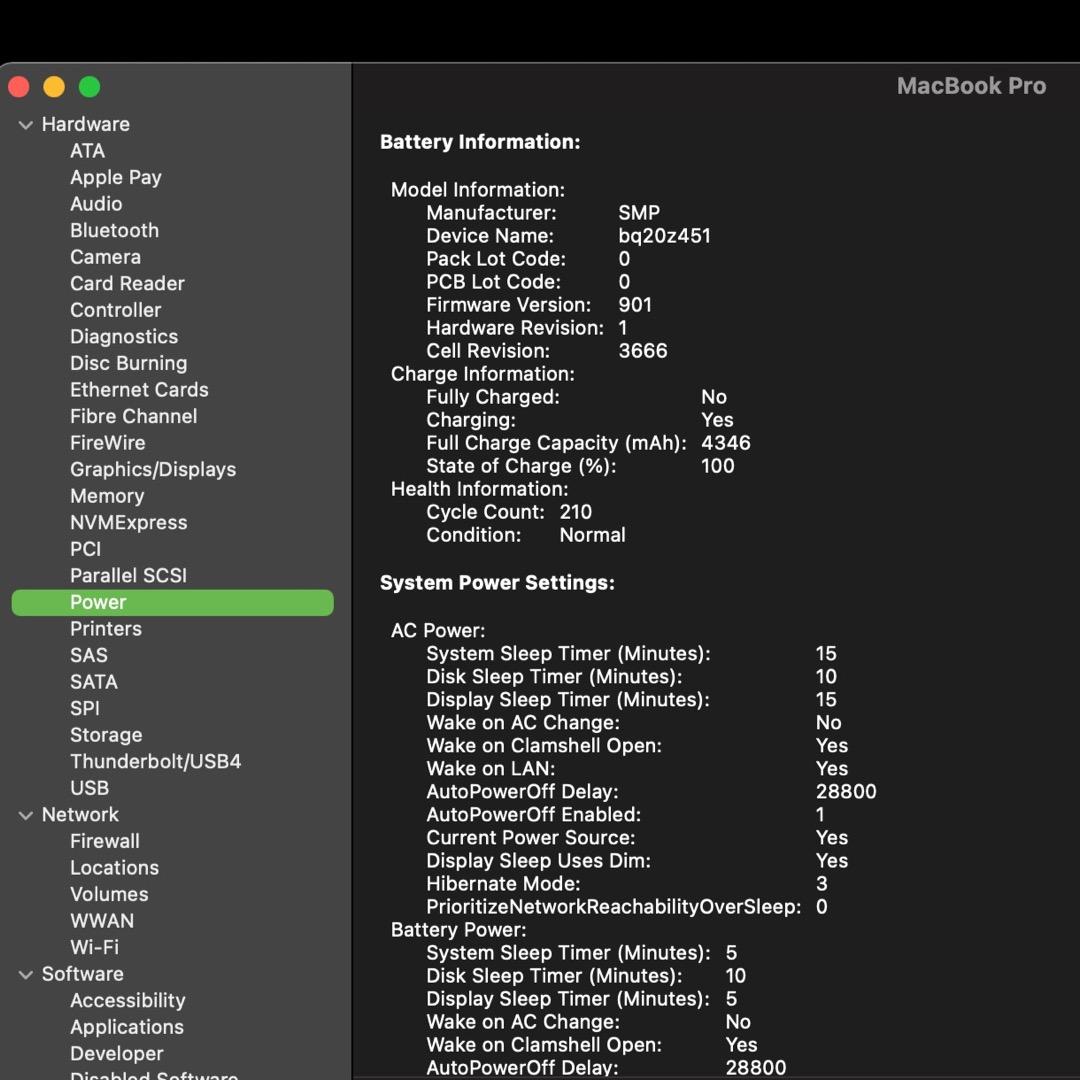Select Applications under Software

pos(126,1027)
